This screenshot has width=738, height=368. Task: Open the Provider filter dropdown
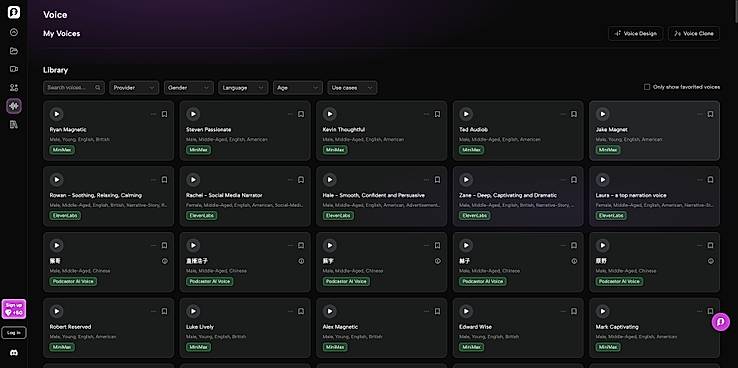[x=134, y=88]
